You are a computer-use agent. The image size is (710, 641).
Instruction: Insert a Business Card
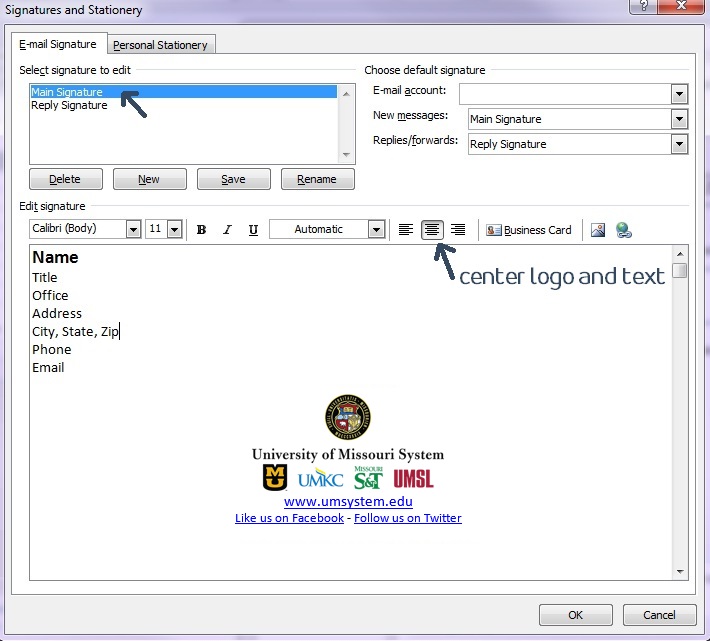[x=529, y=230]
